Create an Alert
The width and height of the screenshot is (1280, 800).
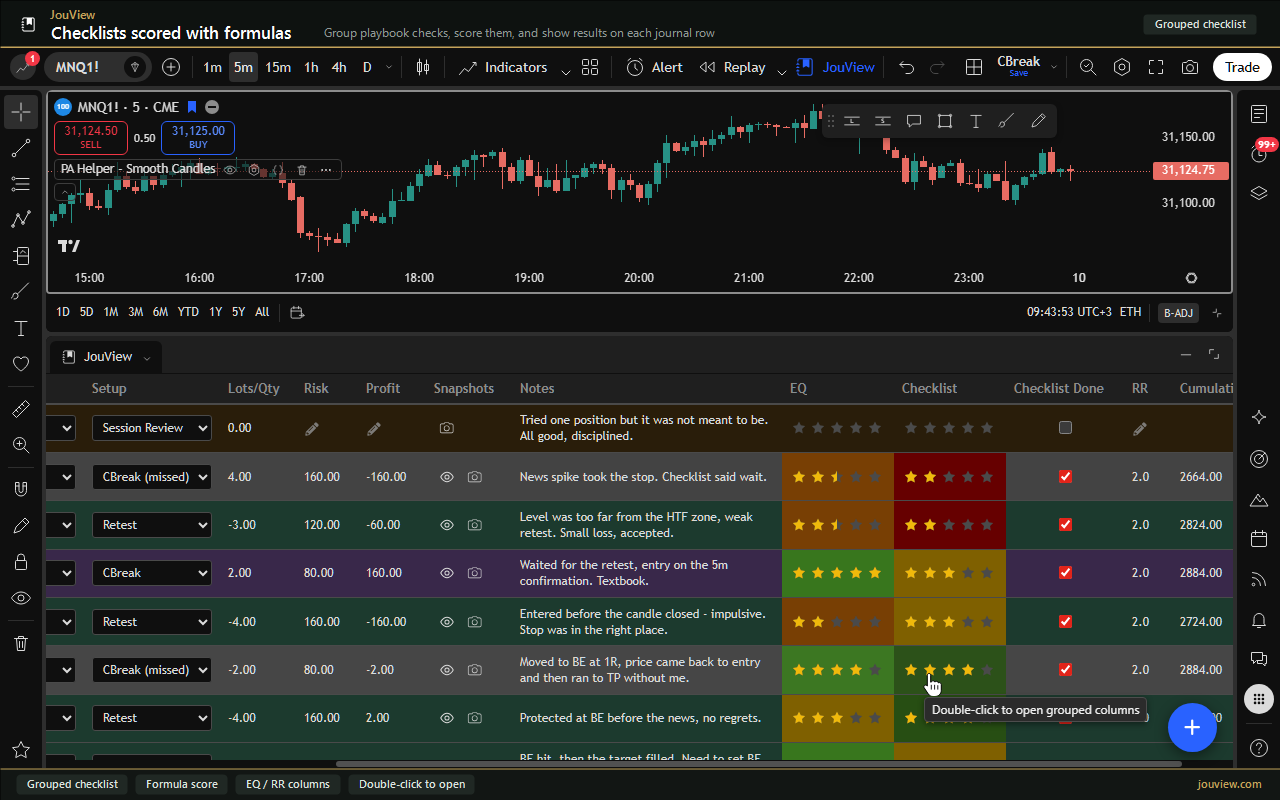tap(654, 67)
